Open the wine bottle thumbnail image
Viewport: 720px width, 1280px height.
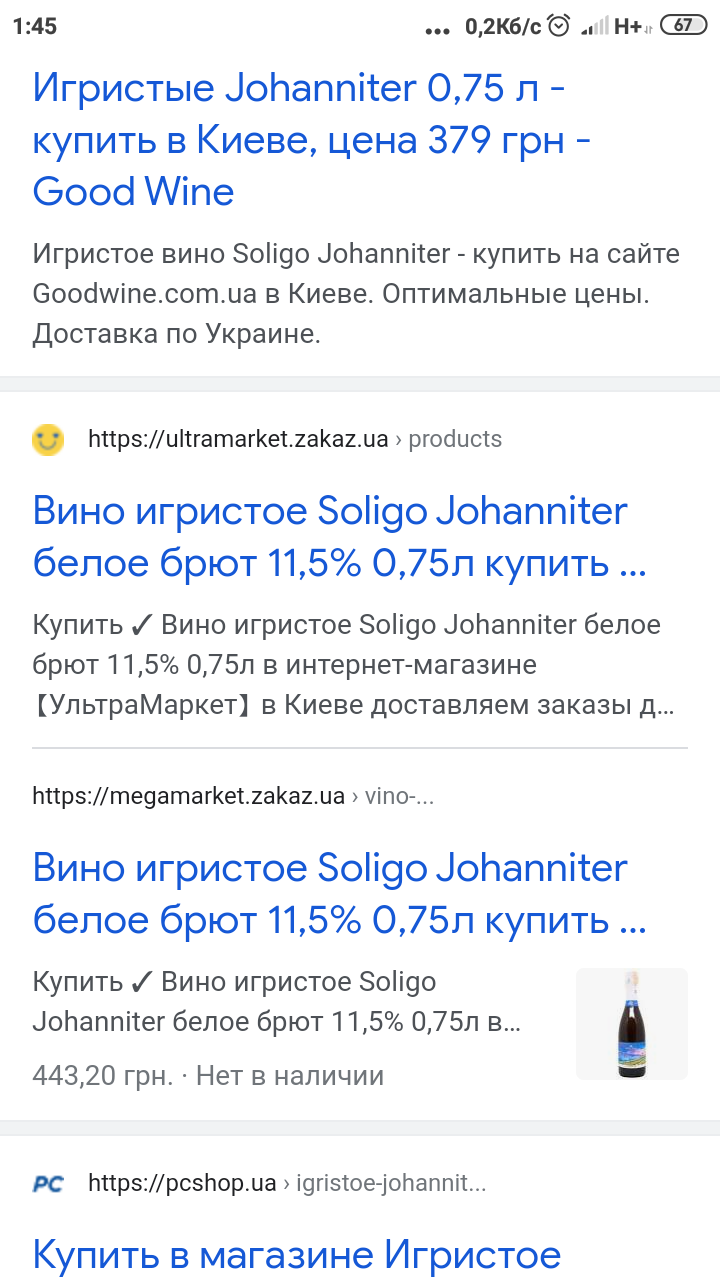tap(631, 1023)
